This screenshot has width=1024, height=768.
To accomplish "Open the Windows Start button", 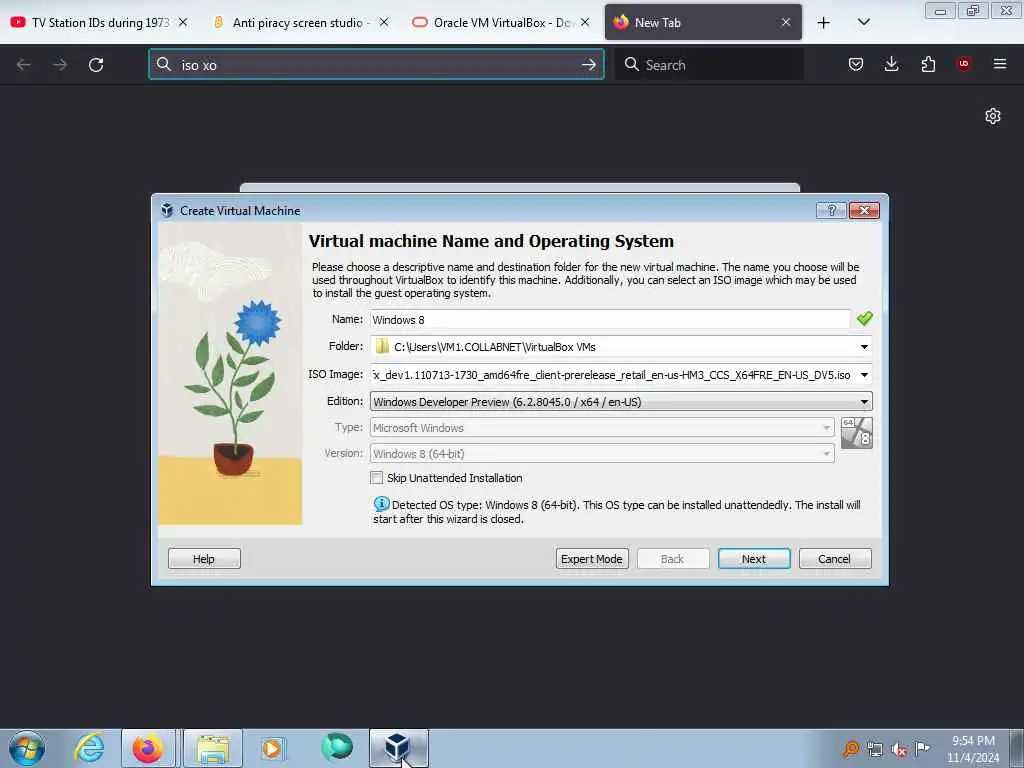I will 27,748.
